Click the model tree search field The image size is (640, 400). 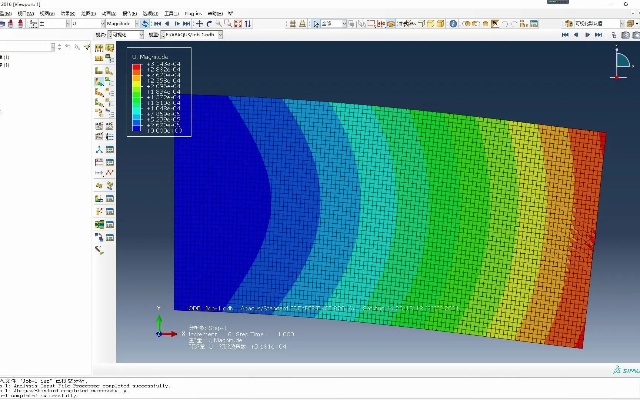(27, 47)
